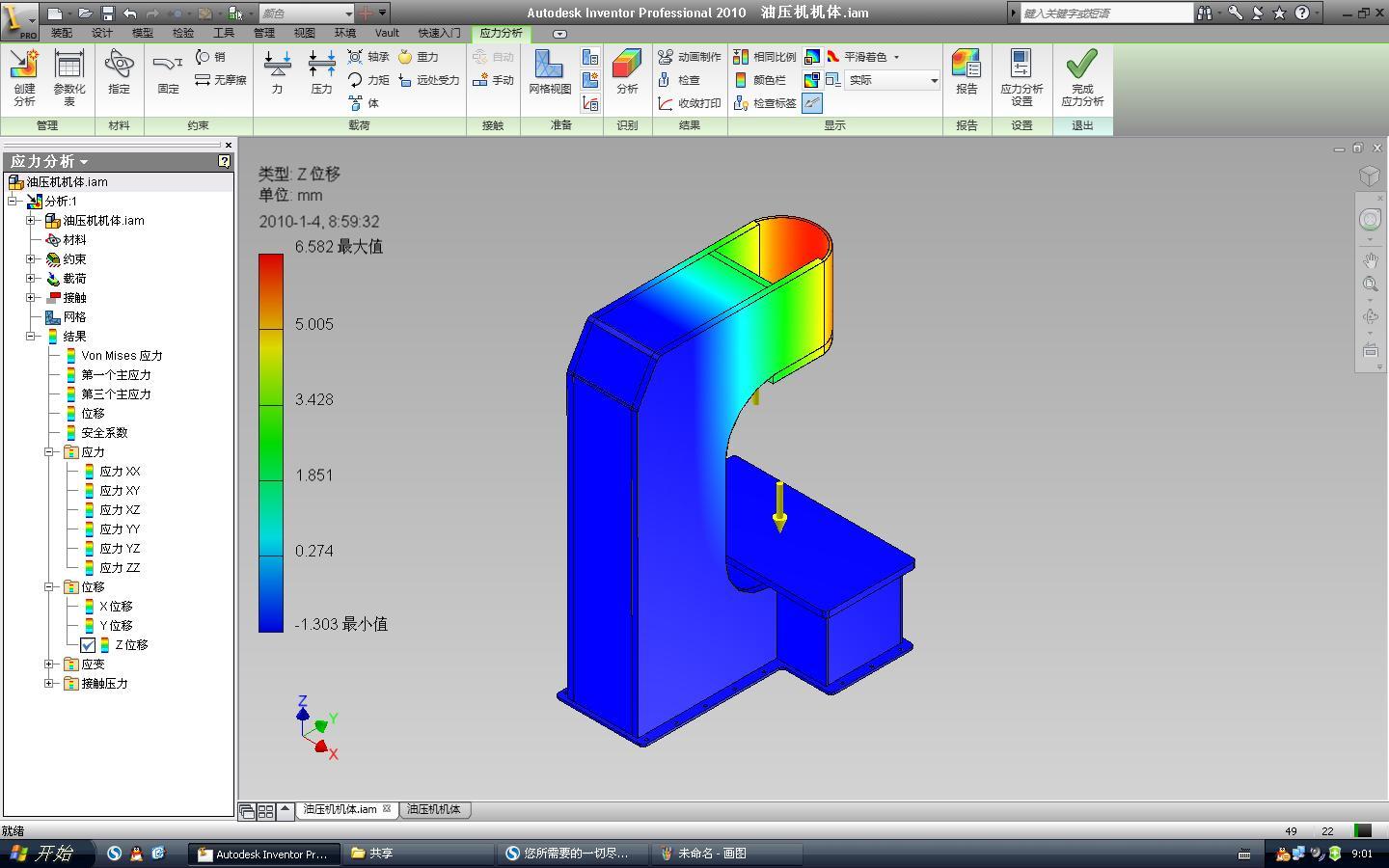Select the 销 pin constraint tool
The height and width of the screenshot is (868, 1389).
210,57
